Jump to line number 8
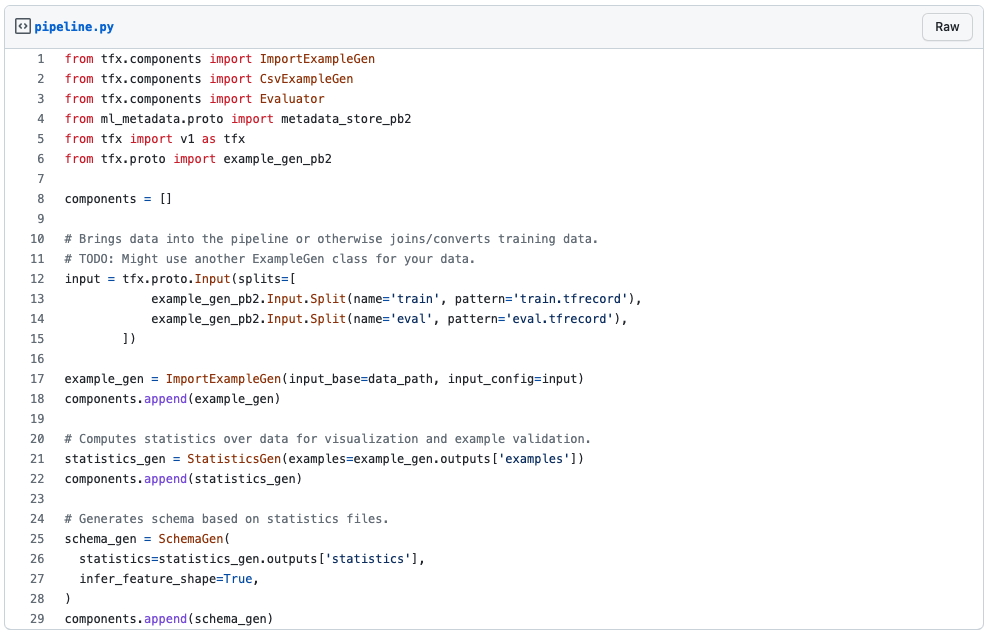The image size is (989, 632). (40, 199)
